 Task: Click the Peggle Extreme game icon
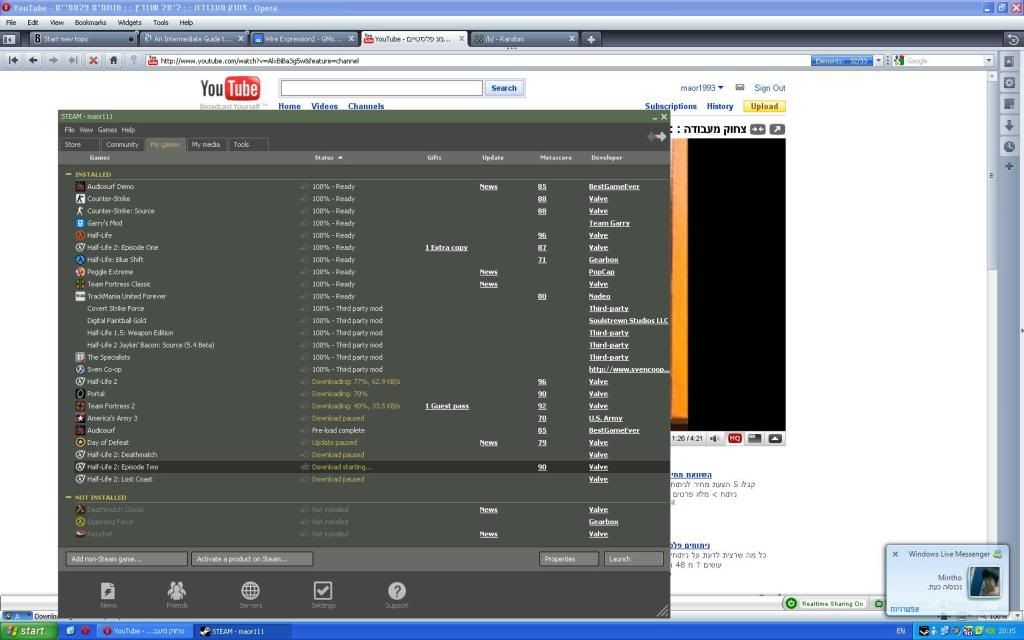(80, 272)
